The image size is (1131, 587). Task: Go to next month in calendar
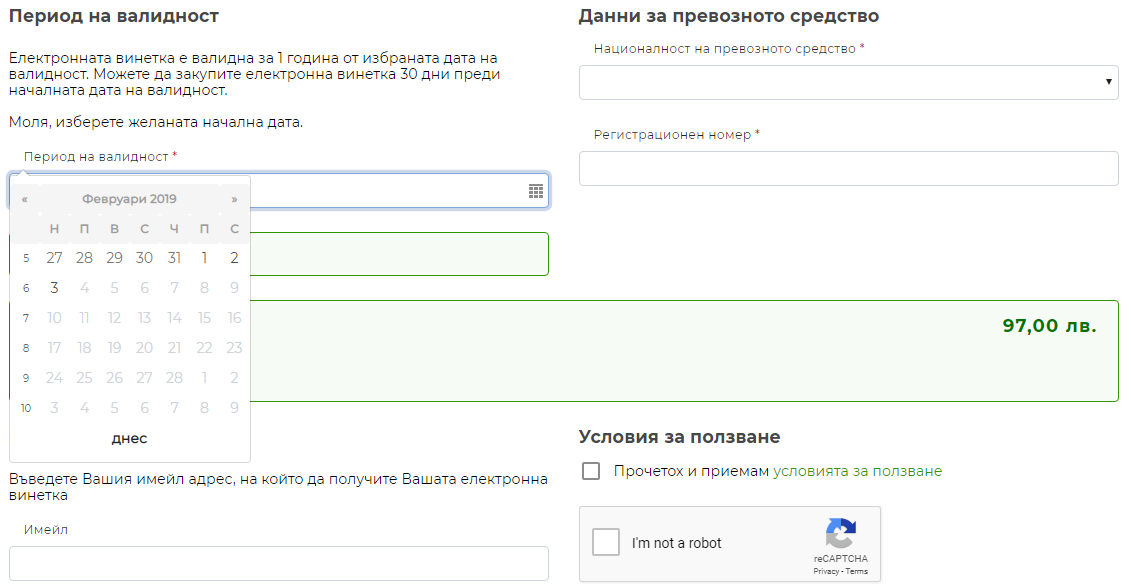point(235,199)
